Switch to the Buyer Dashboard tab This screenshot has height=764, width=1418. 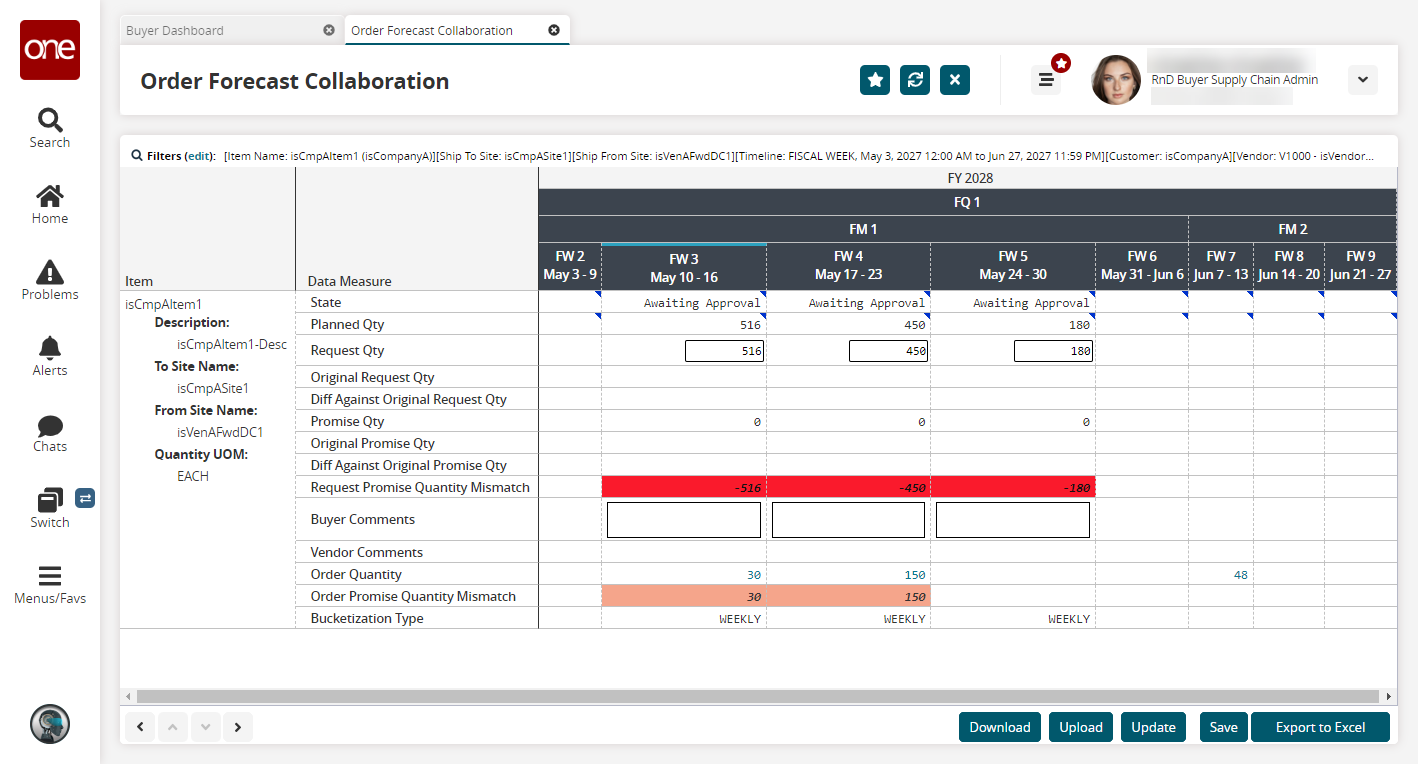[175, 30]
